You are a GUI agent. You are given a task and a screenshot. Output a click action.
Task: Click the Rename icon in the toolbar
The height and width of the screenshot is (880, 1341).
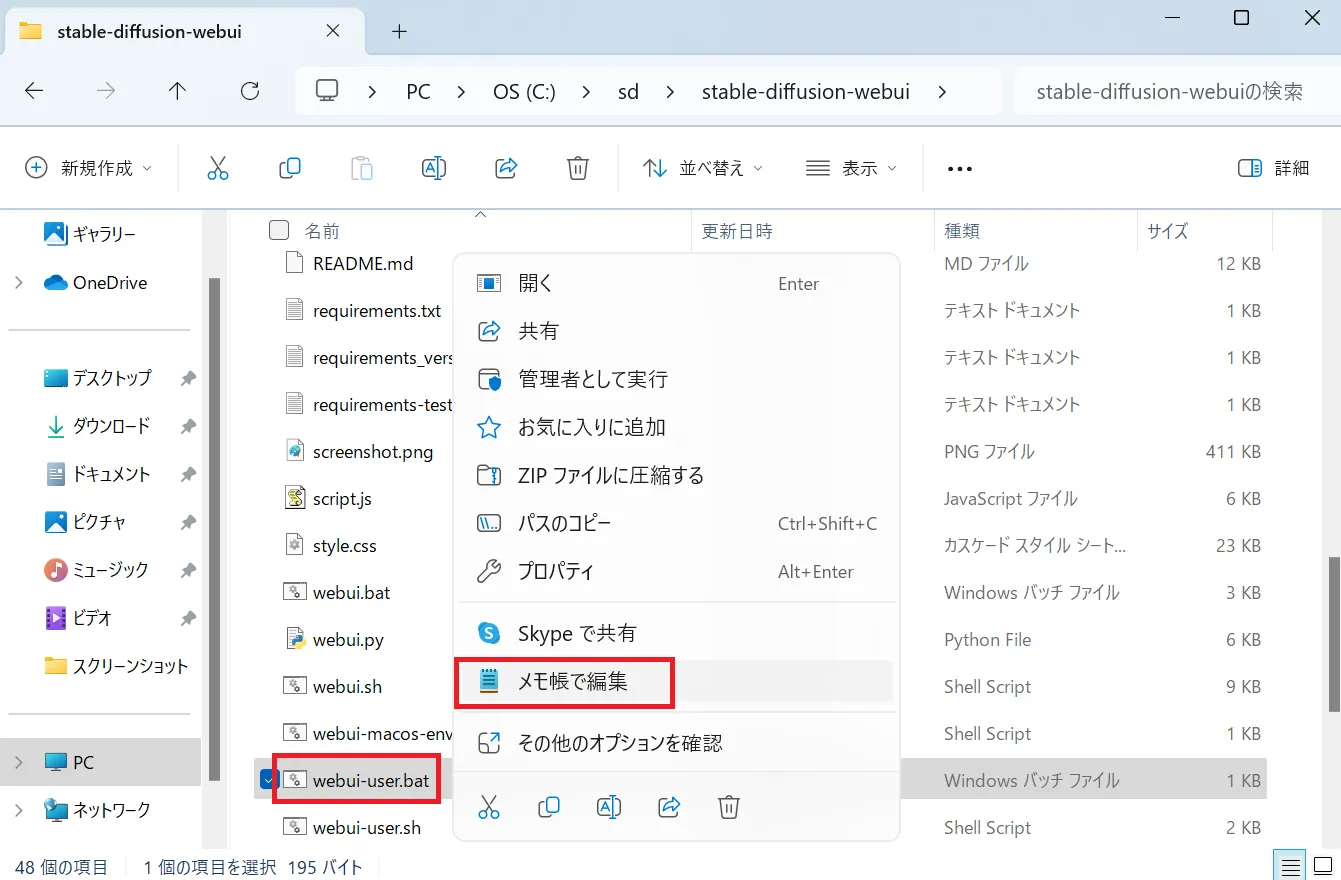pyautogui.click(x=433, y=168)
